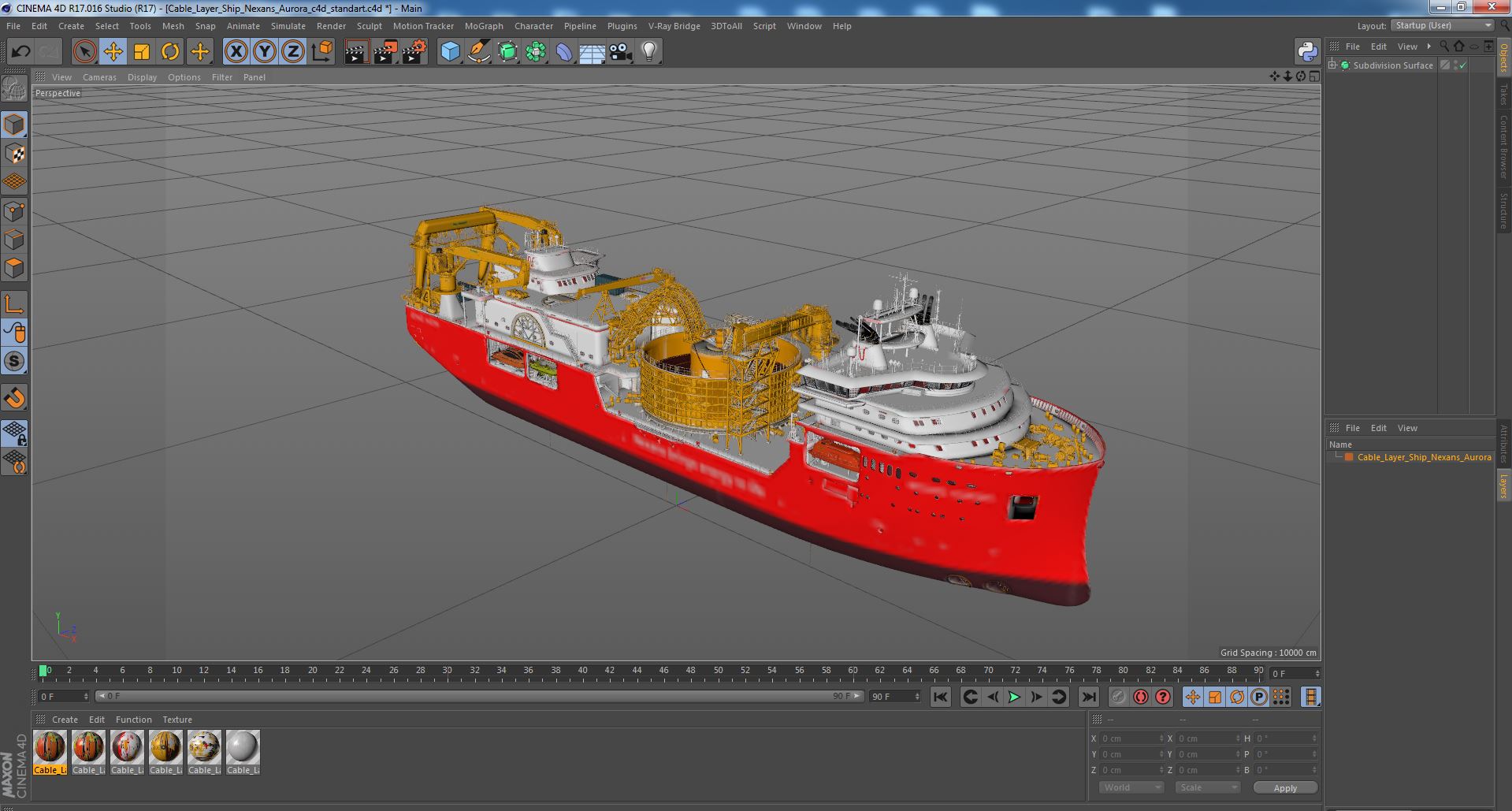Open the Sculpt menu

coord(369,26)
